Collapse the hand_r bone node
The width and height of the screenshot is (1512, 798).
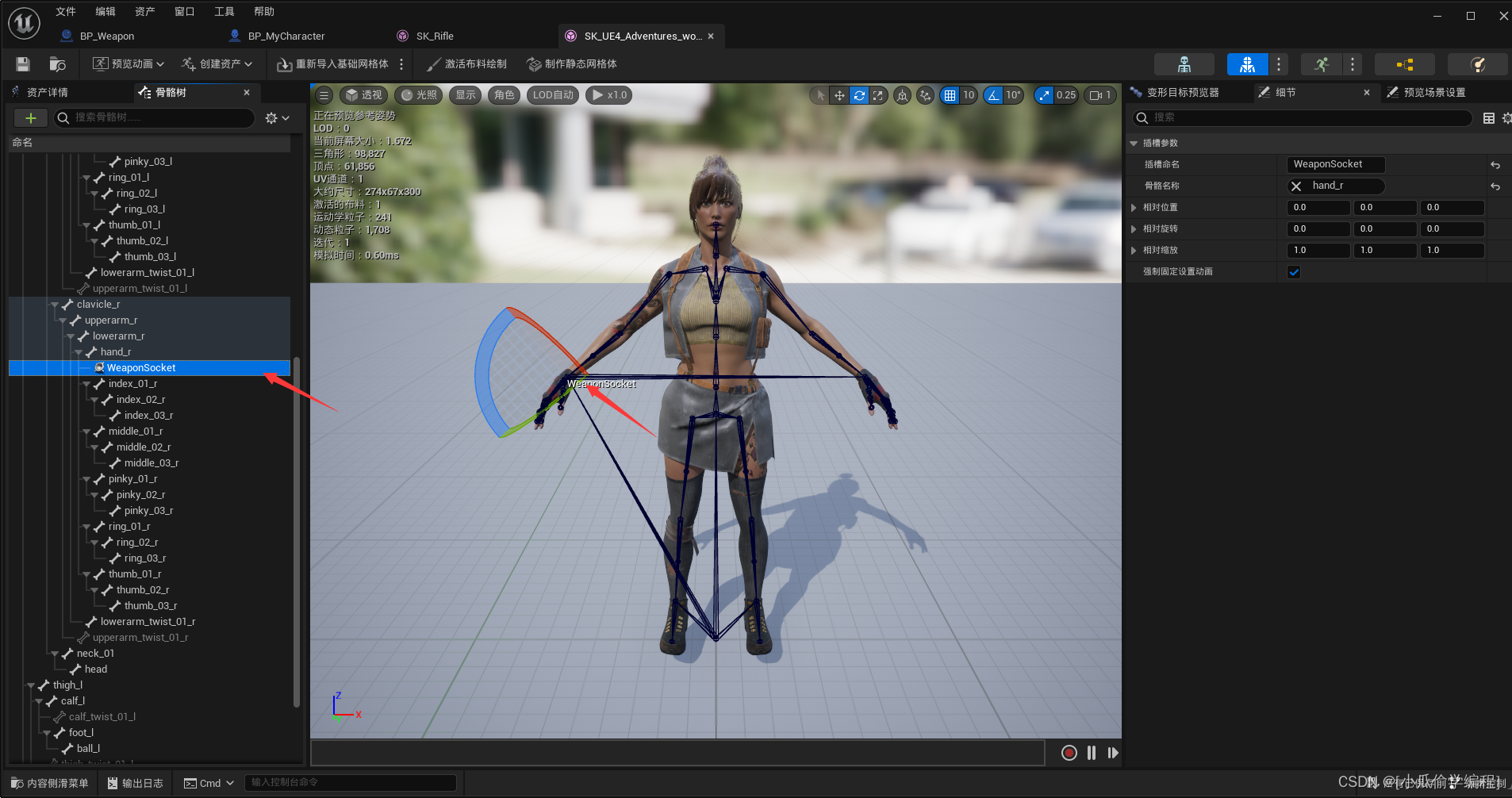(79, 352)
